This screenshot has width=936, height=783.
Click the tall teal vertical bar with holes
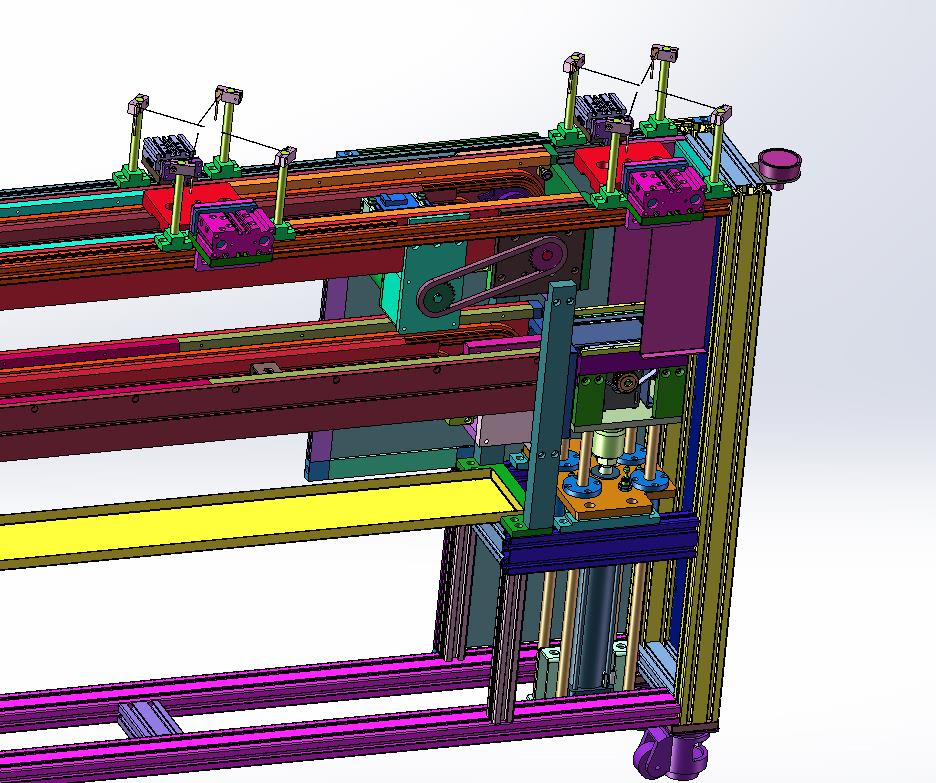[x=549, y=406]
